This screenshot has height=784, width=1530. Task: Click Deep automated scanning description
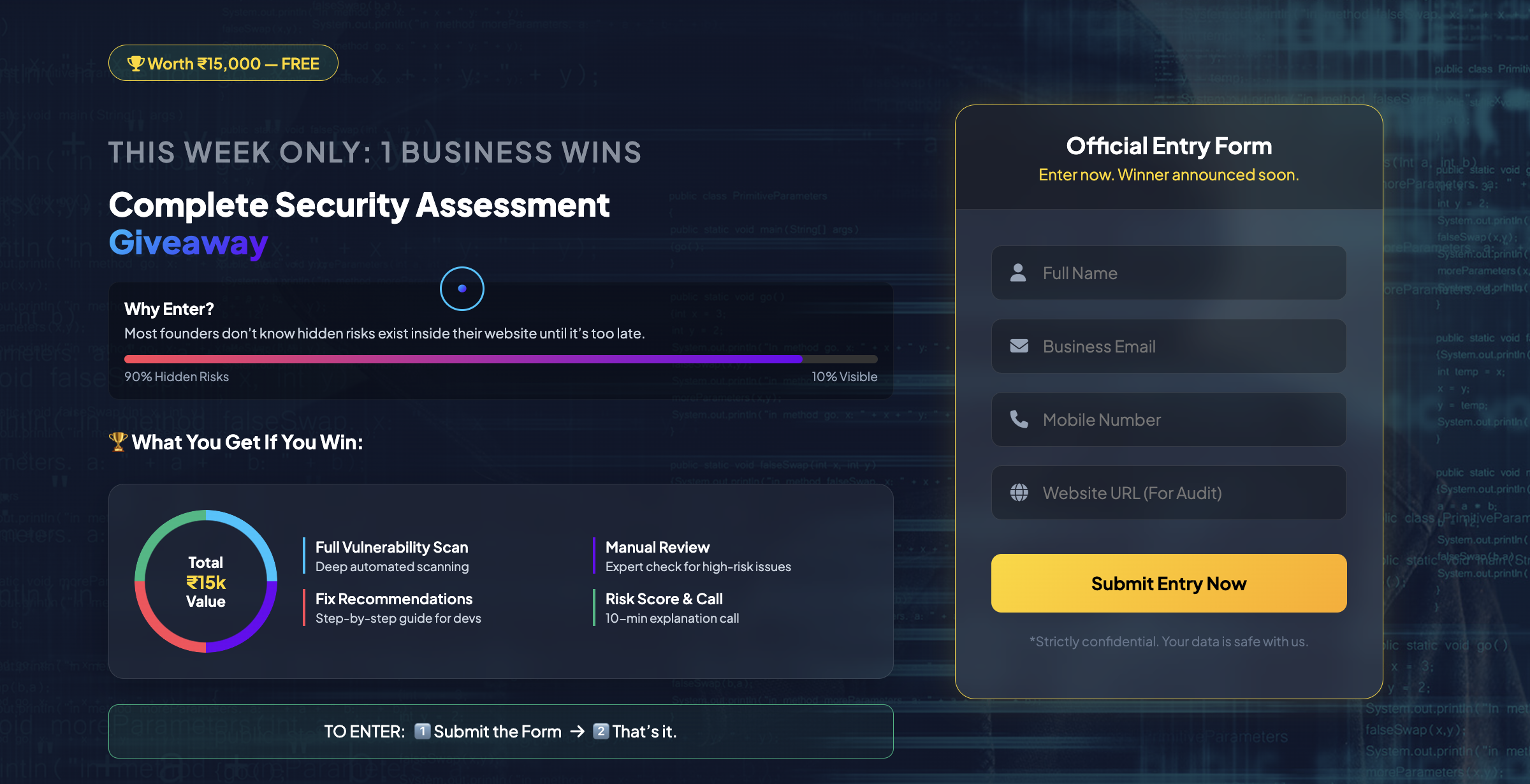[392, 567]
